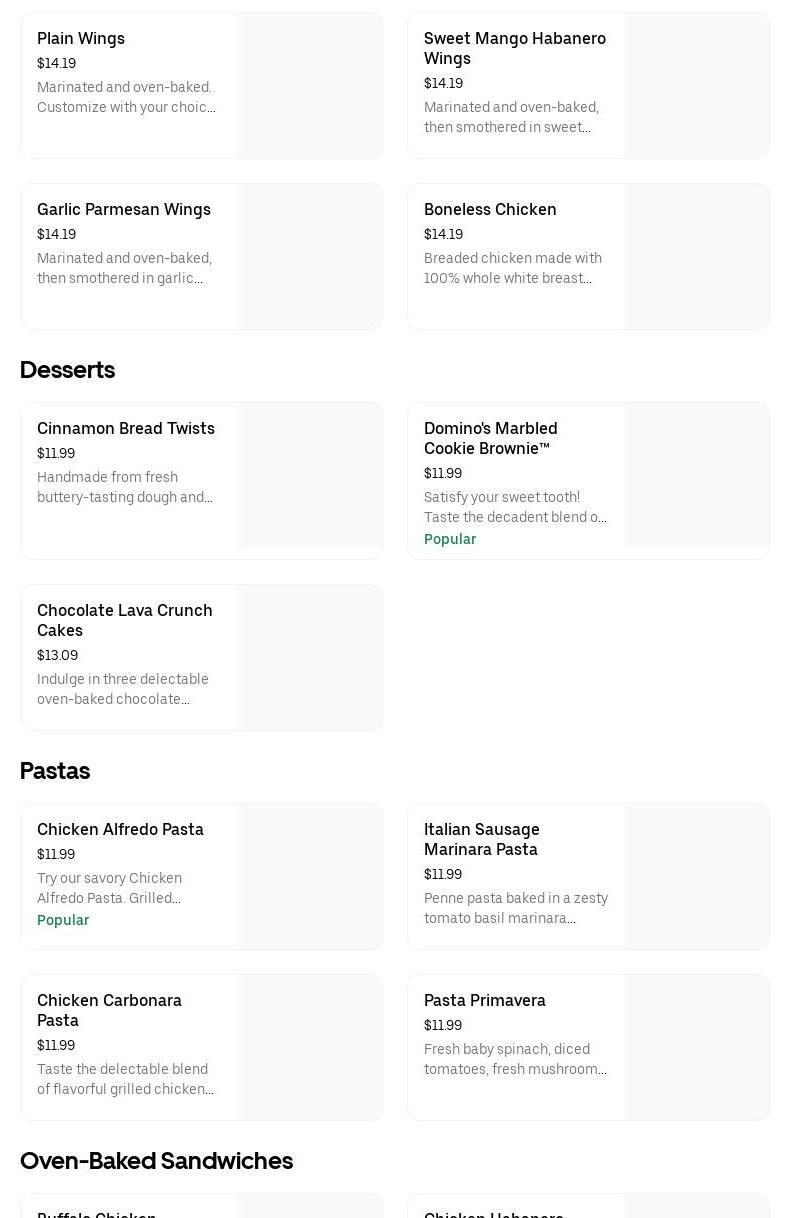Open Chicken Alfredo Pasta item
Screen dimensions: 804x1218
(120, 830)
